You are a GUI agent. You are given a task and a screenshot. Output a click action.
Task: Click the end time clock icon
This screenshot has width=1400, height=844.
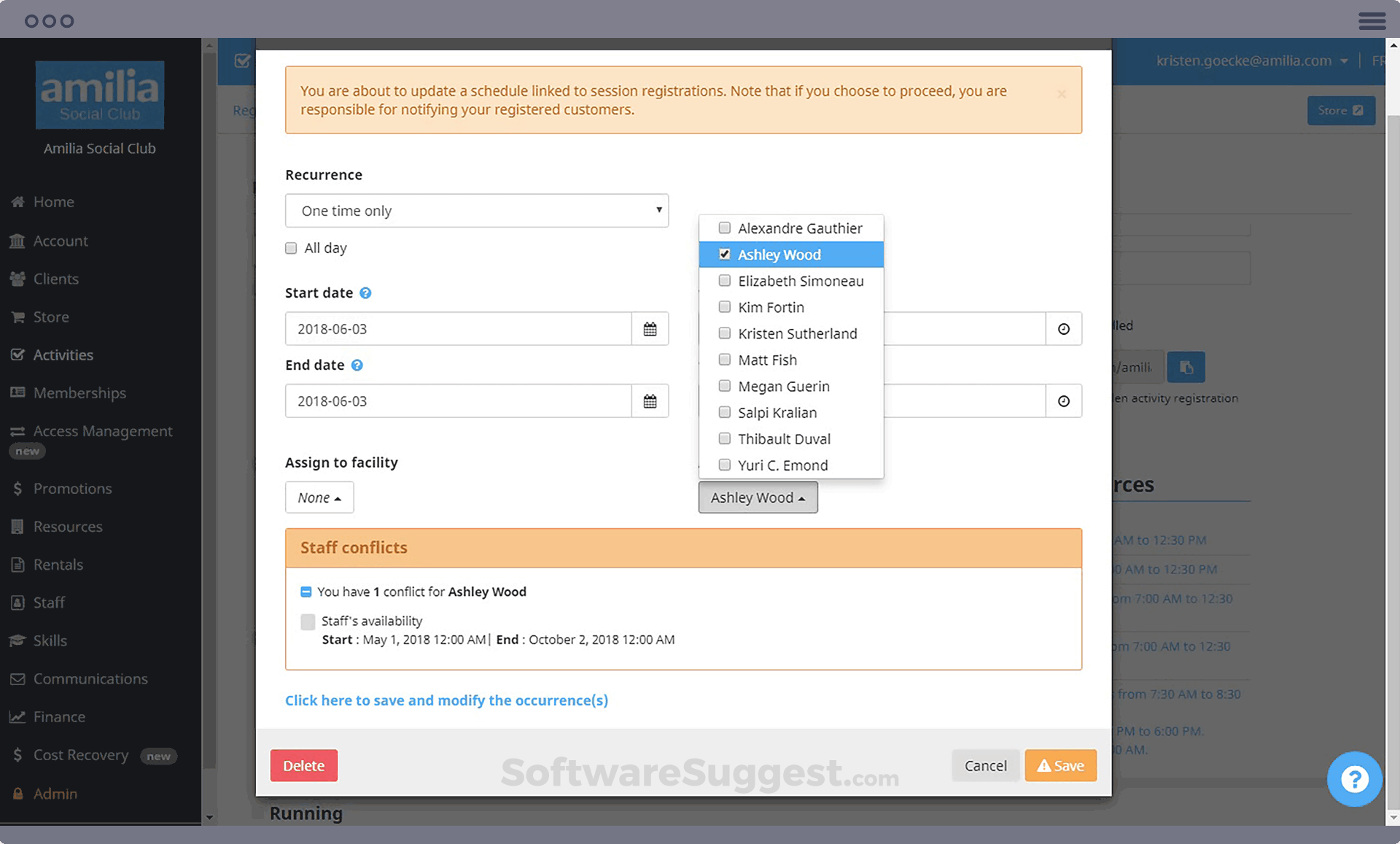point(1063,401)
